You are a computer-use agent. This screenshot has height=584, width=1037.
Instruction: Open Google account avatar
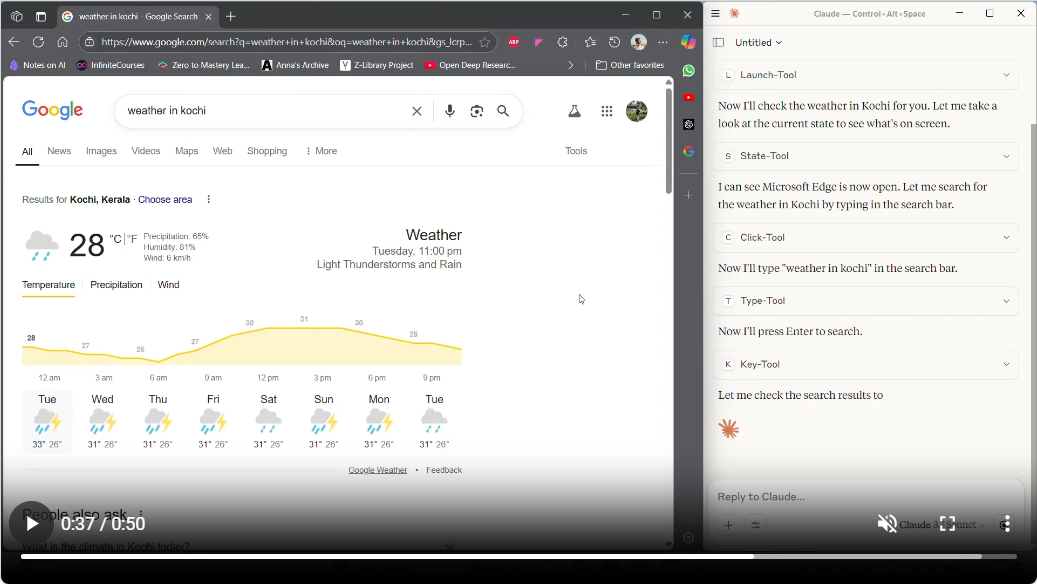click(637, 111)
